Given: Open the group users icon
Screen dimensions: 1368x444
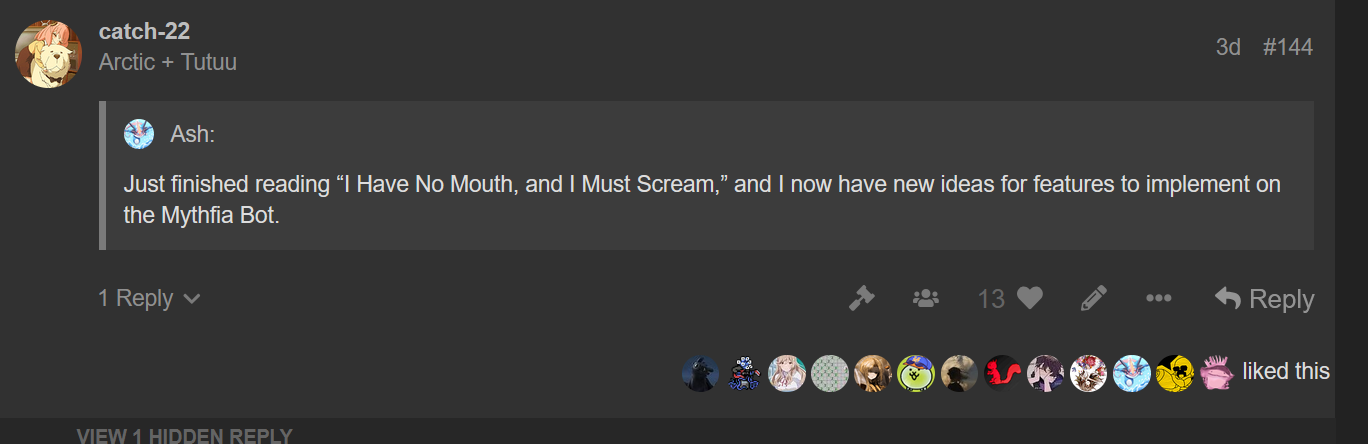Looking at the screenshot, I should point(926,298).
